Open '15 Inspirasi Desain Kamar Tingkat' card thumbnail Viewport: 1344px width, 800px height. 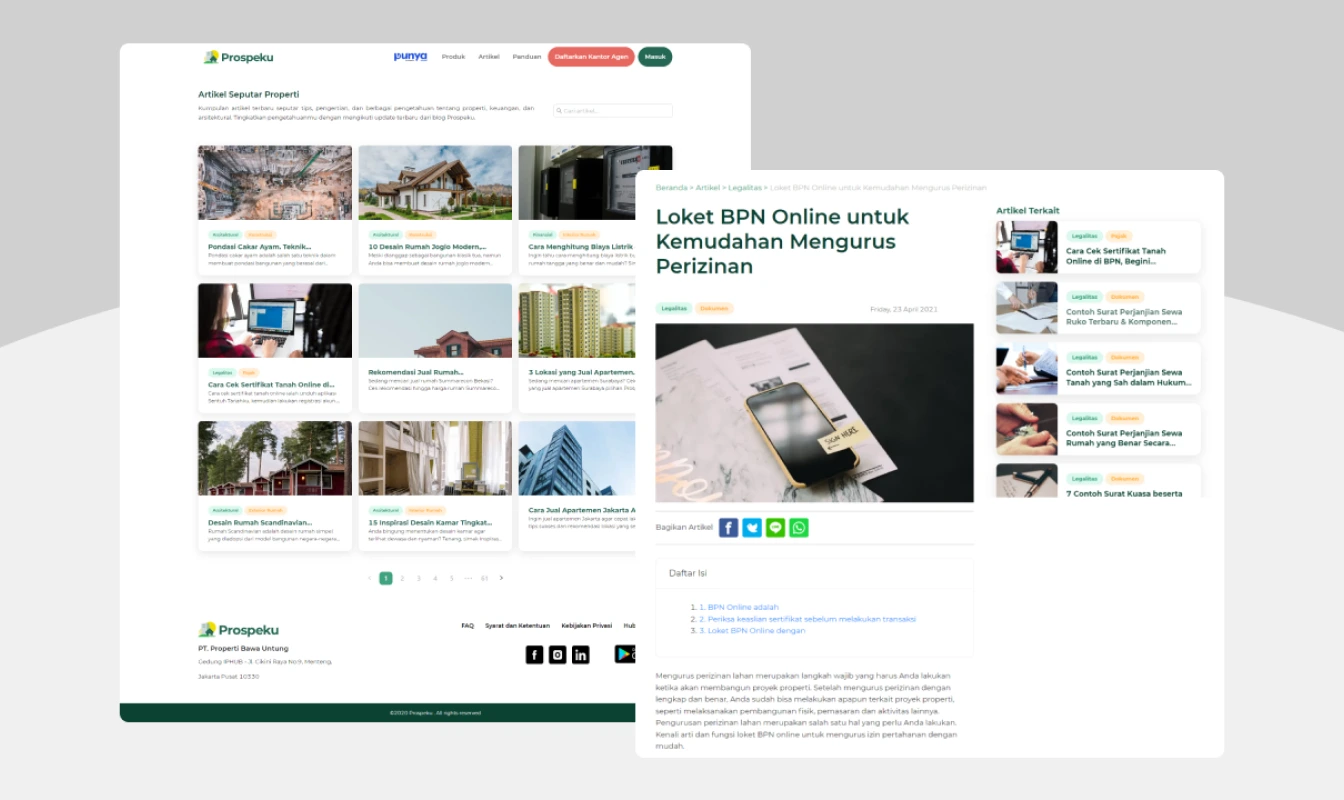click(435, 458)
